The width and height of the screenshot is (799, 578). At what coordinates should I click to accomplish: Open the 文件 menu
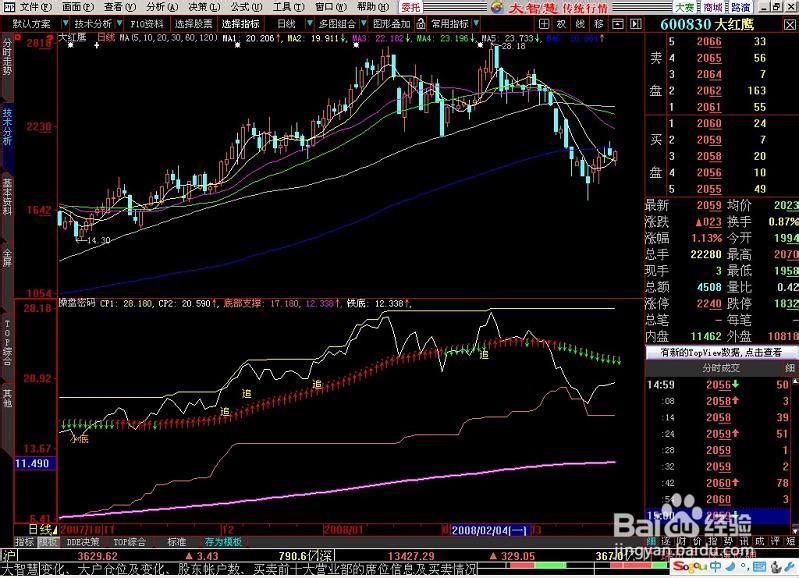click(35, 7)
